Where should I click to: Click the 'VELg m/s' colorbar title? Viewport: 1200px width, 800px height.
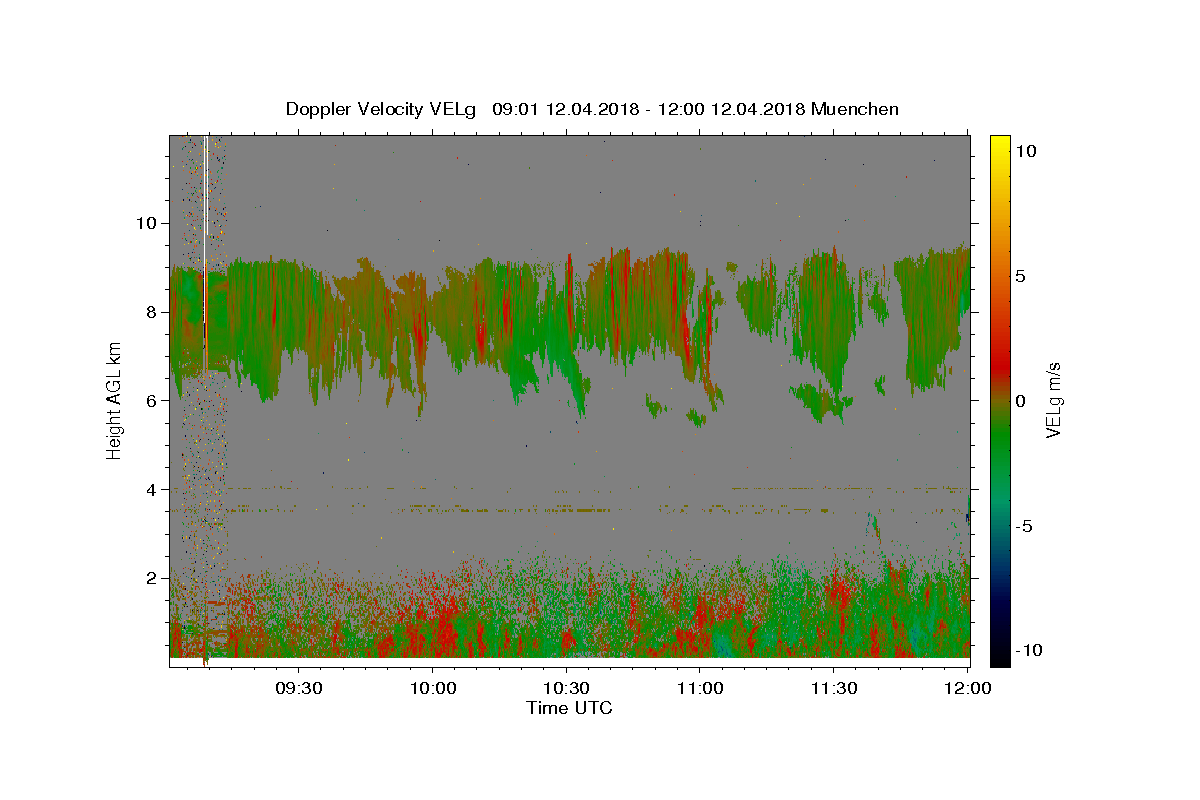click(1054, 401)
